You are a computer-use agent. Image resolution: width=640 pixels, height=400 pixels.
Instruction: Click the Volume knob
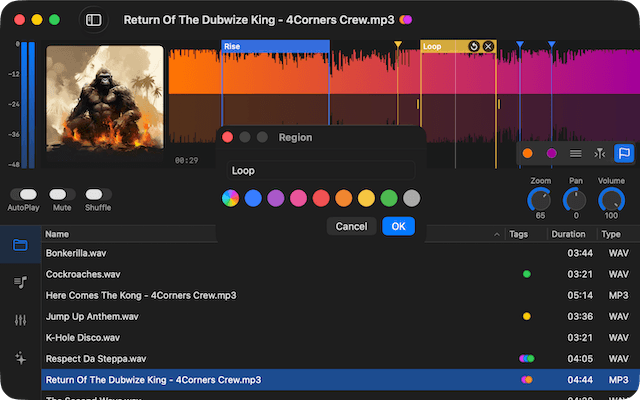(611, 200)
